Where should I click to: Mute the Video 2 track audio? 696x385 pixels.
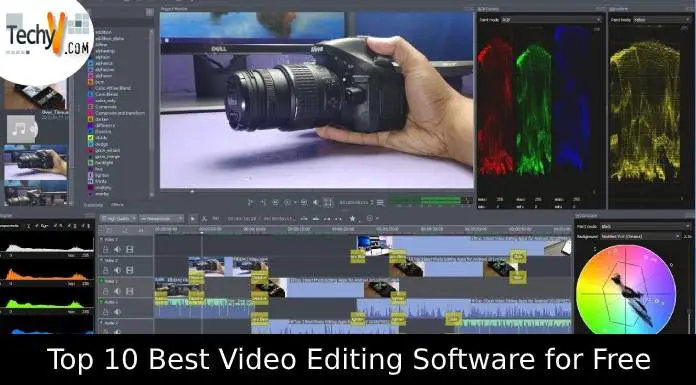(117, 270)
